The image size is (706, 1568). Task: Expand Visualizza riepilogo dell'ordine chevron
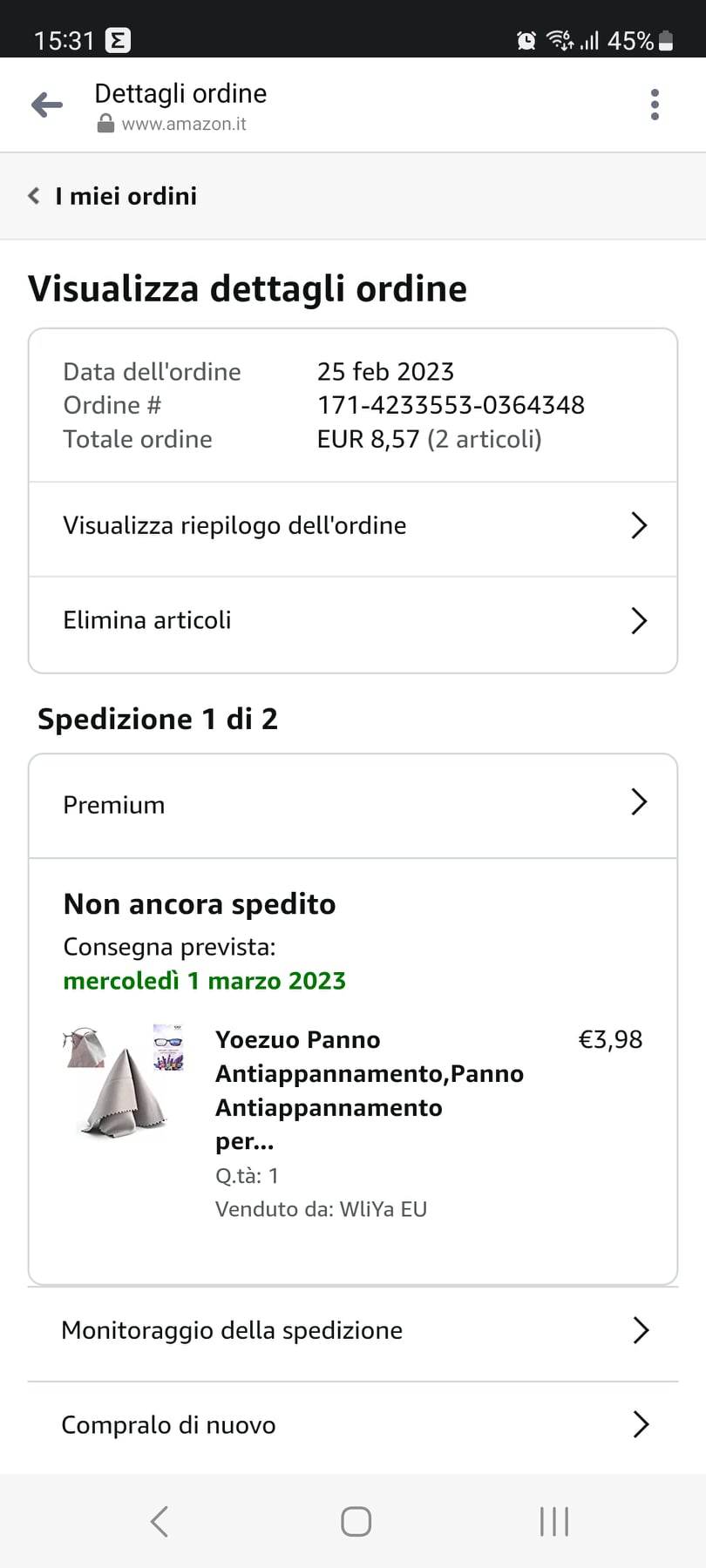point(639,525)
